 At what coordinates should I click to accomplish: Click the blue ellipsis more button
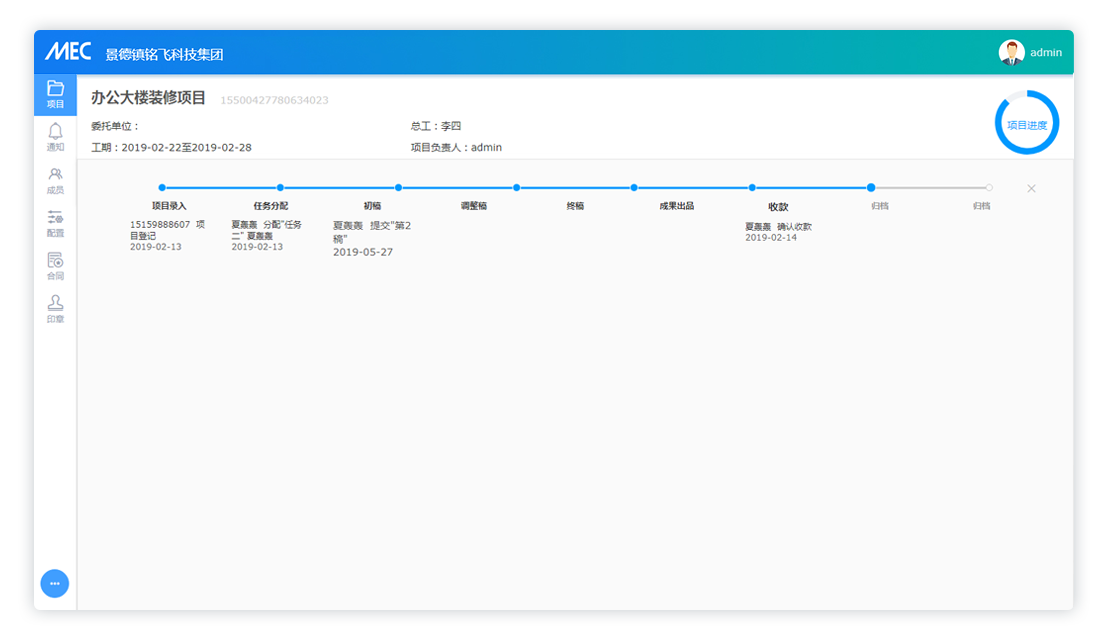coord(55,583)
